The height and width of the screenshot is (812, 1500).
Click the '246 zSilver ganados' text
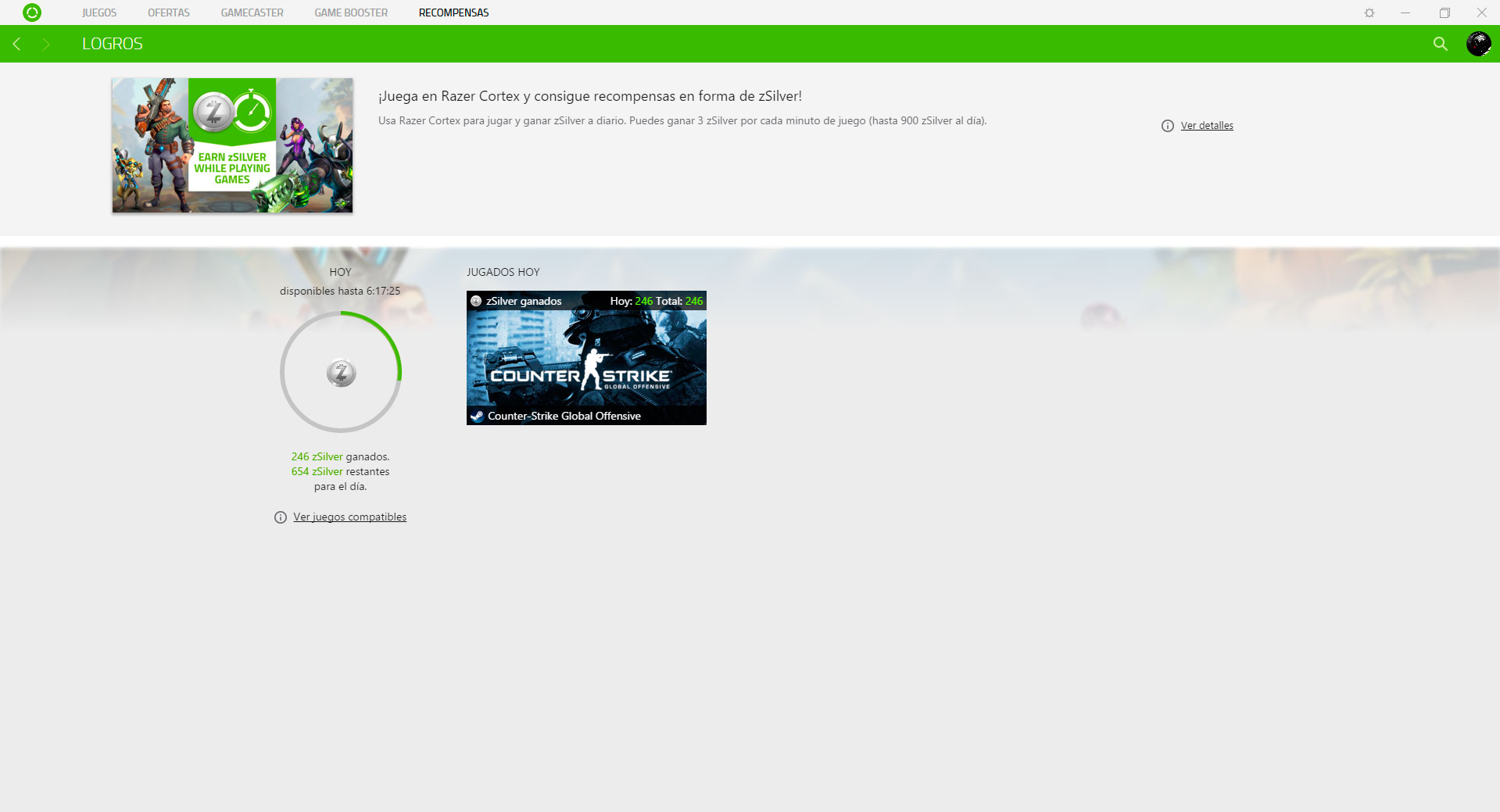tap(340, 456)
